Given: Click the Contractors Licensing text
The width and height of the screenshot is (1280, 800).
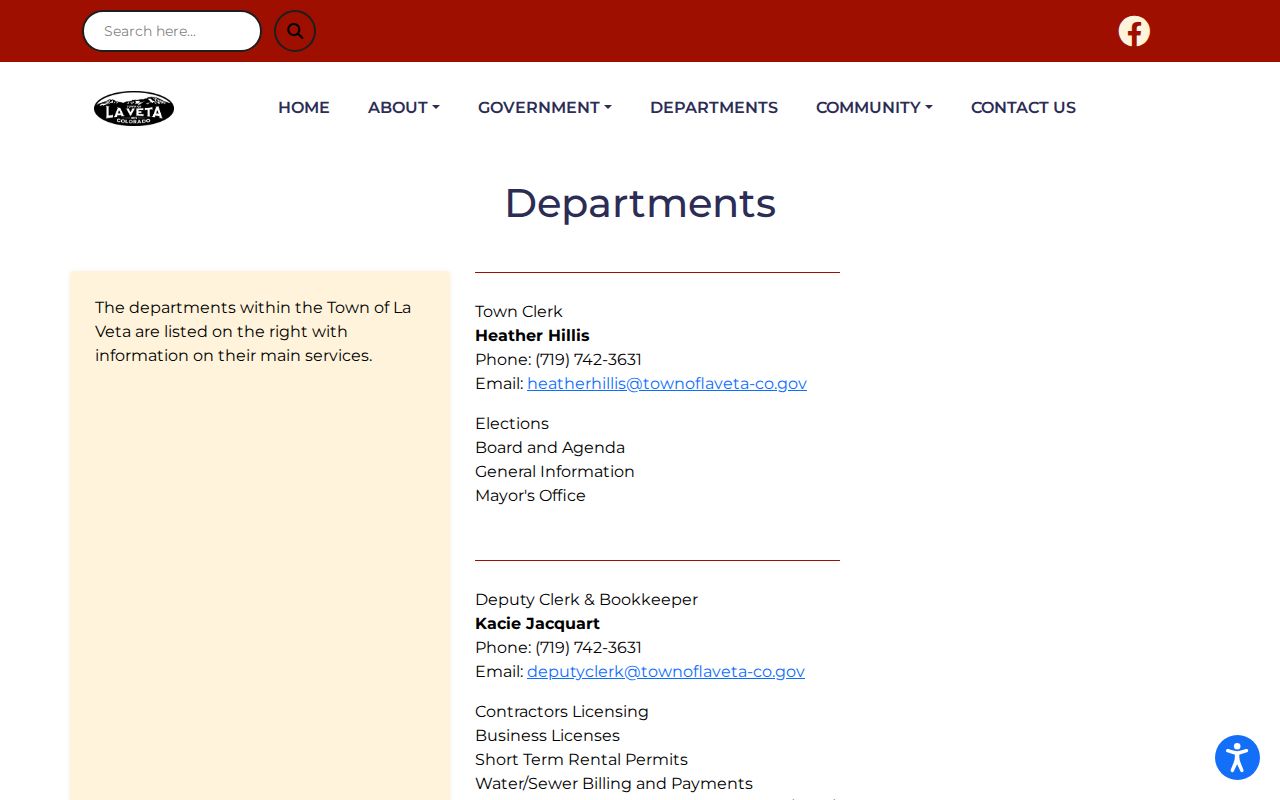Looking at the screenshot, I should (x=562, y=711).
